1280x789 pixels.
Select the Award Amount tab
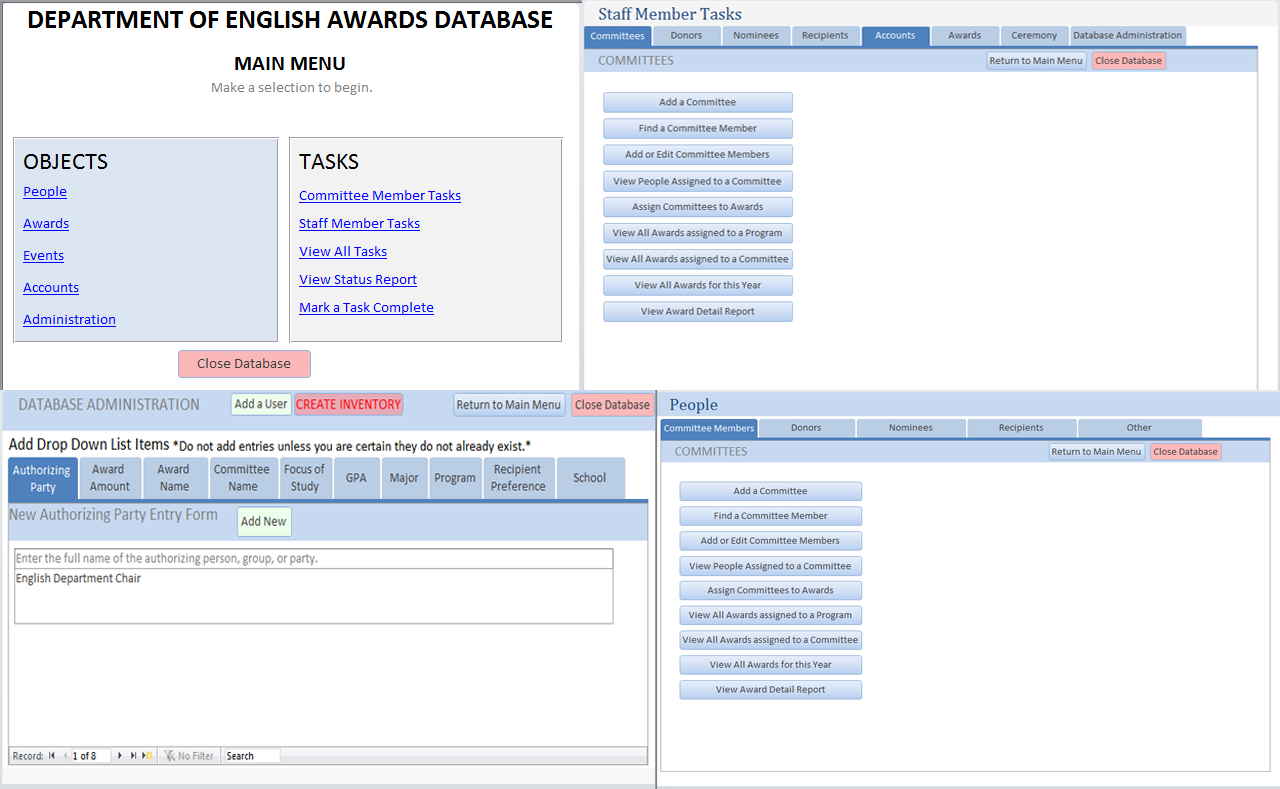pos(109,478)
